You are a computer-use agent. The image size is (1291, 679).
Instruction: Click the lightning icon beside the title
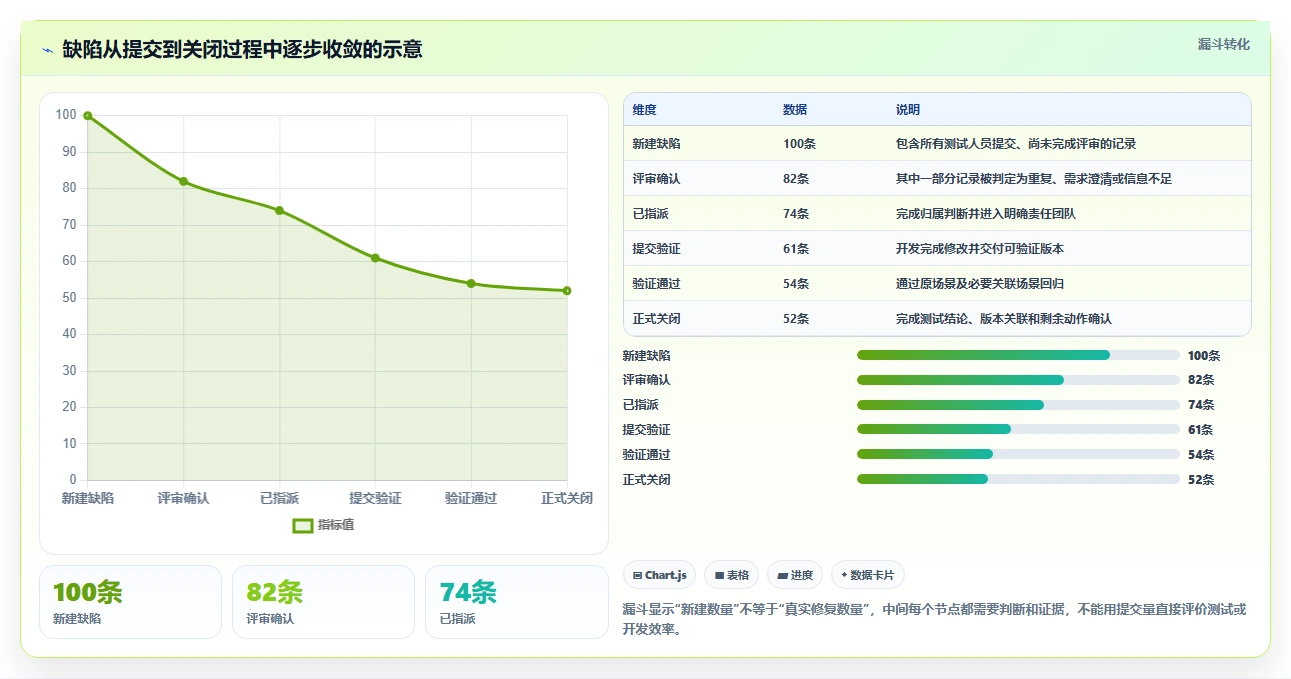pyautogui.click(x=47, y=49)
